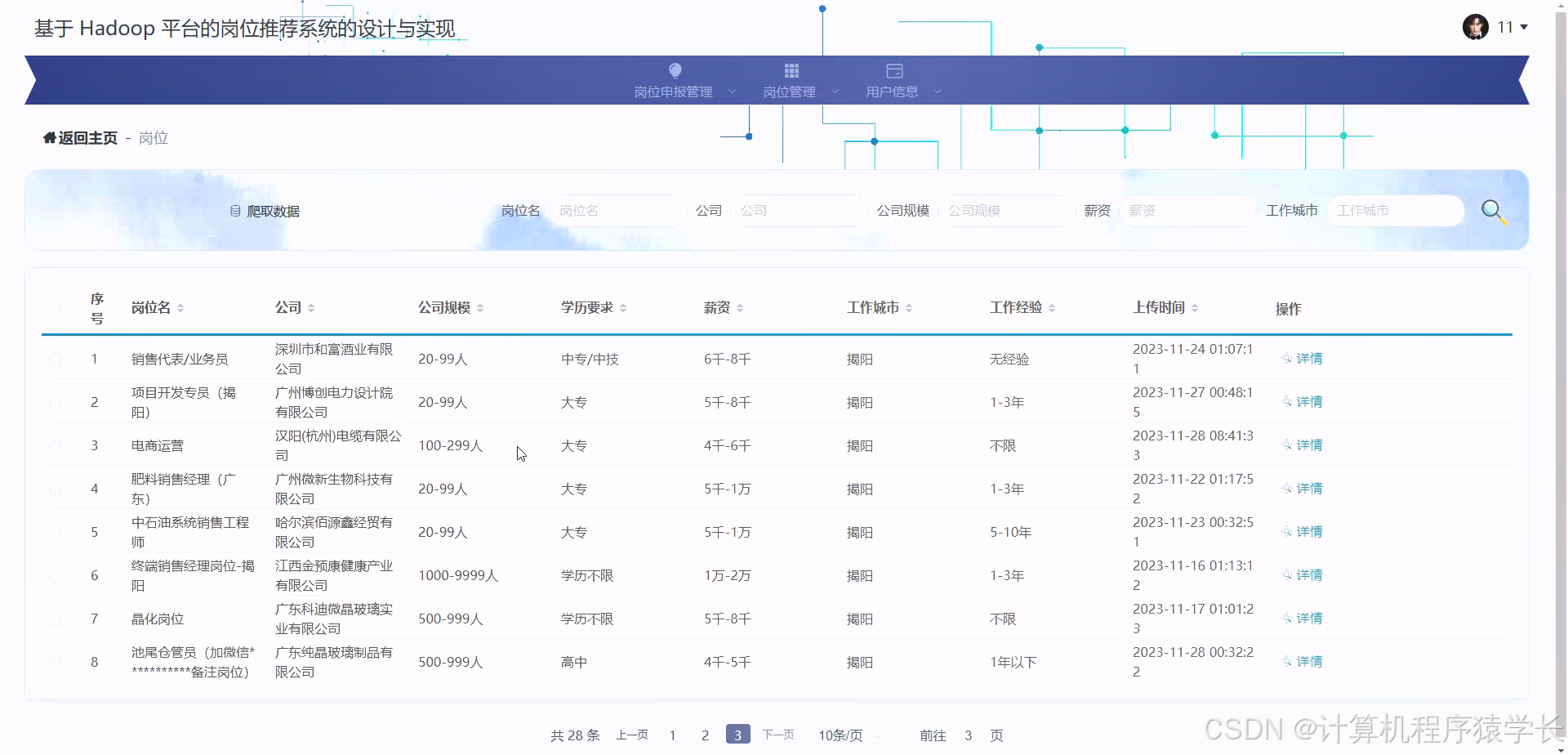Screen dimensions: 1568x755
Task: Click the database icon beside 爬取数据
Action: pyautogui.click(x=235, y=211)
